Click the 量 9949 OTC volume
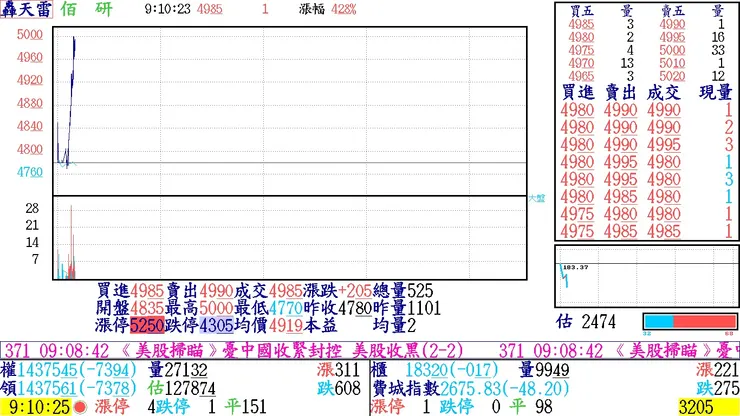The width and height of the screenshot is (740, 416). point(544,370)
